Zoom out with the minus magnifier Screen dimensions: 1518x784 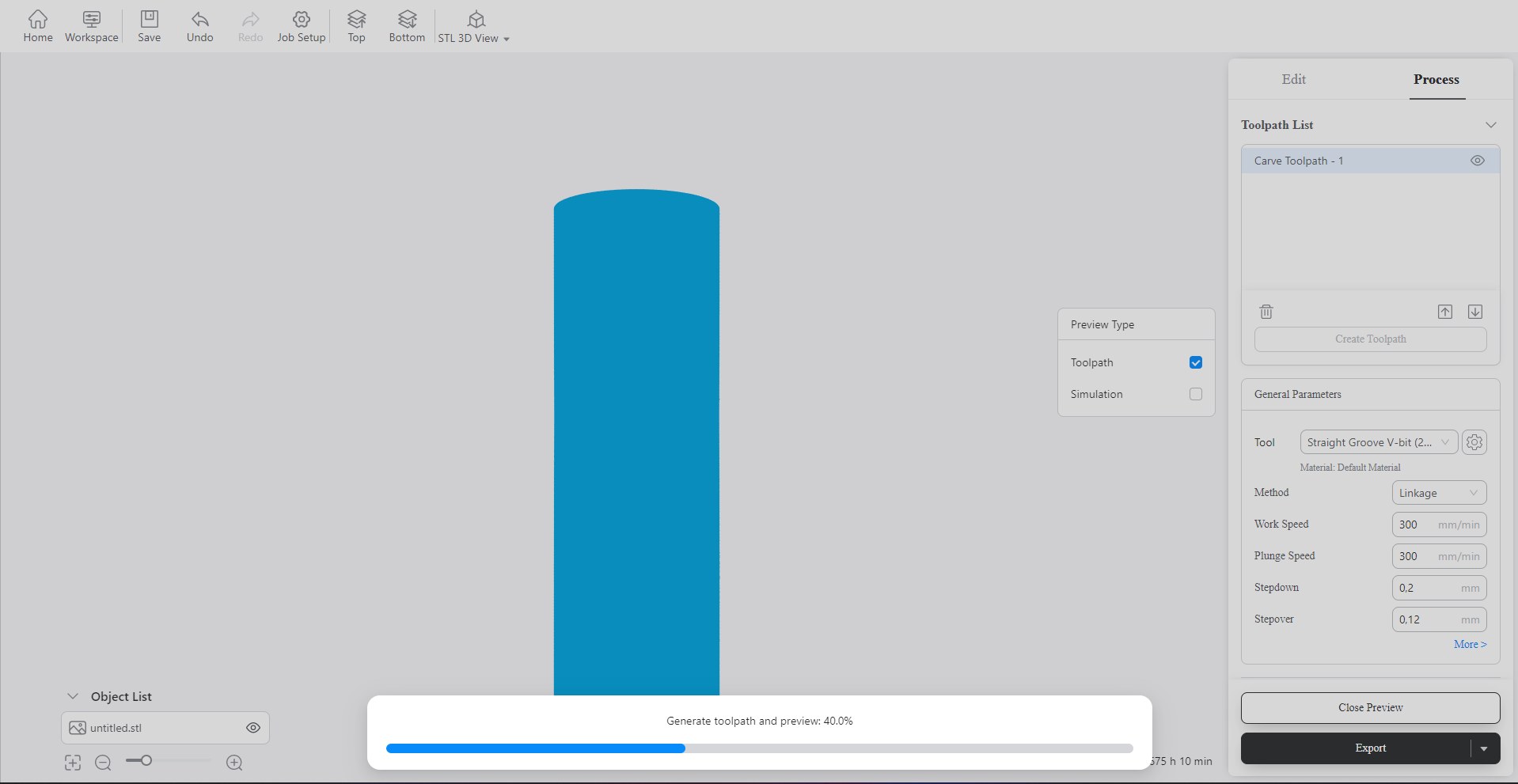click(x=103, y=763)
